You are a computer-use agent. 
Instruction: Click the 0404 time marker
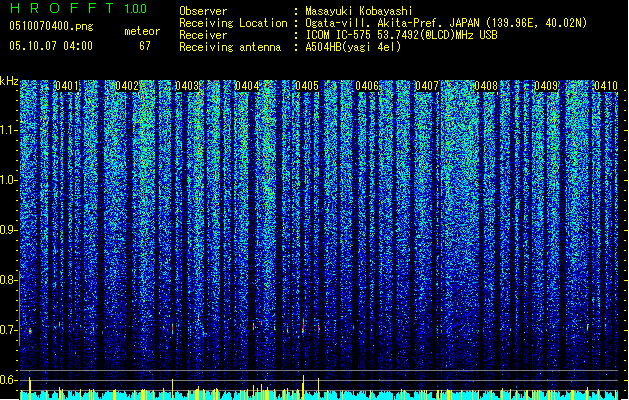(x=247, y=86)
